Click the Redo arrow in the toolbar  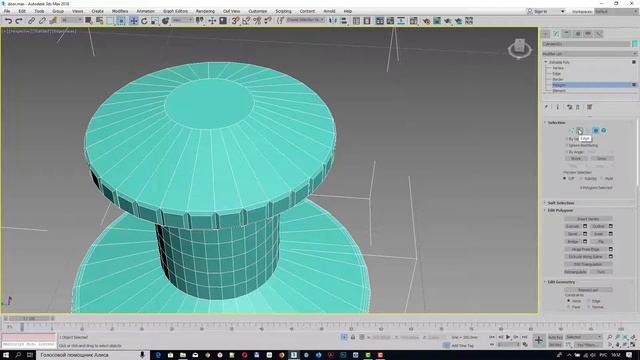[x=18, y=20]
